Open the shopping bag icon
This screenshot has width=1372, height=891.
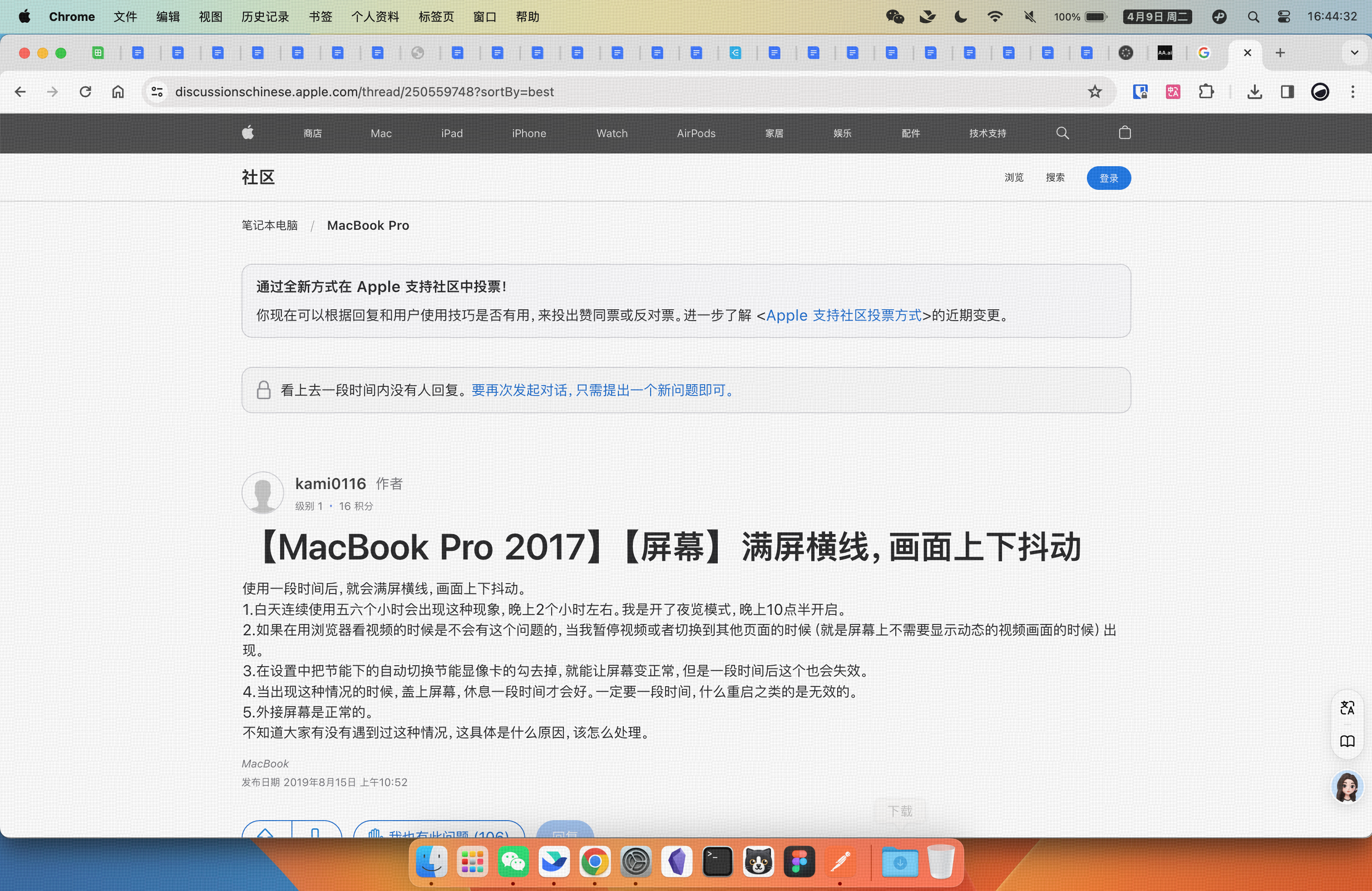(1124, 133)
